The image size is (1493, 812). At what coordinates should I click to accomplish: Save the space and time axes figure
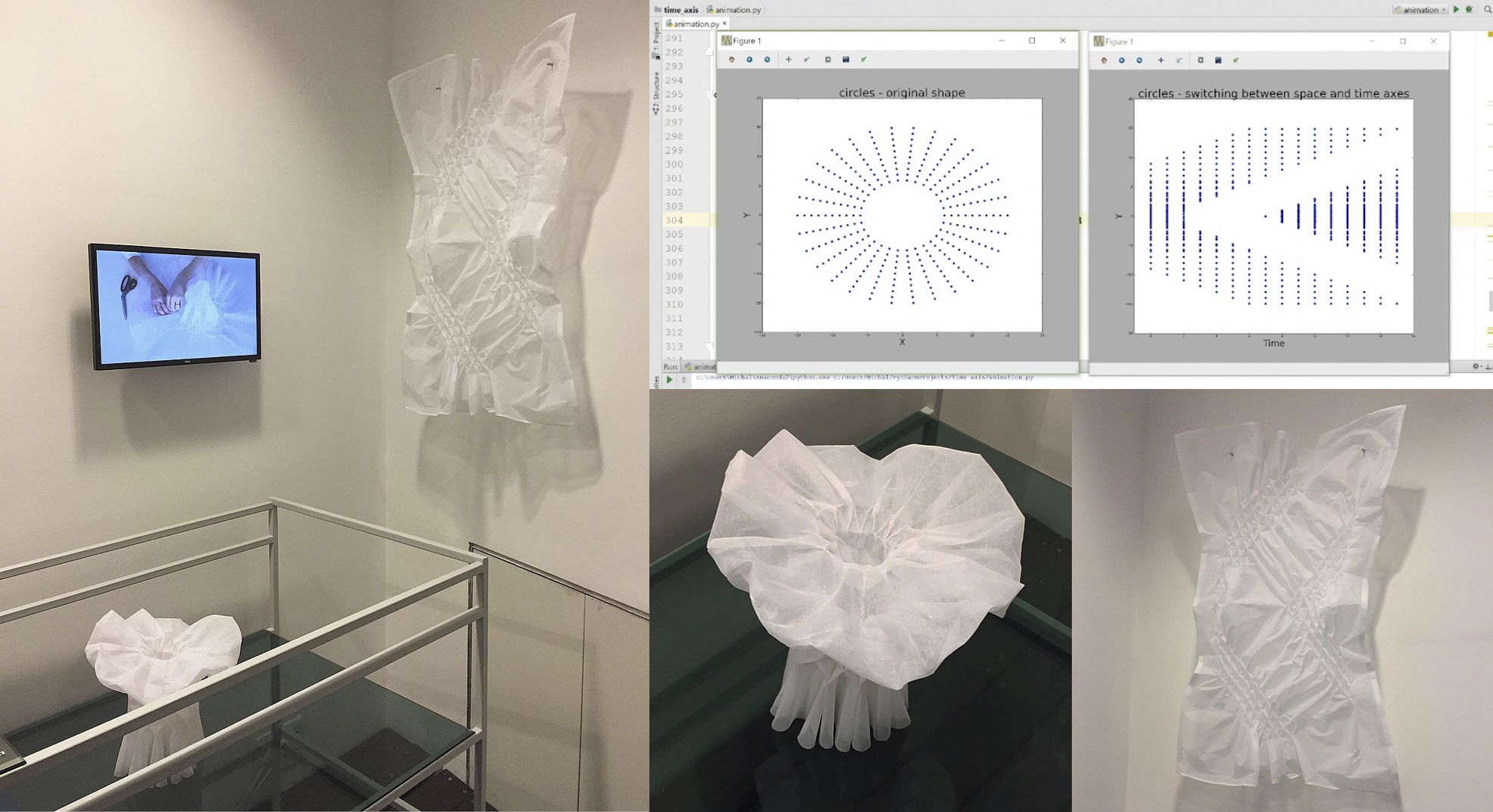1218,61
